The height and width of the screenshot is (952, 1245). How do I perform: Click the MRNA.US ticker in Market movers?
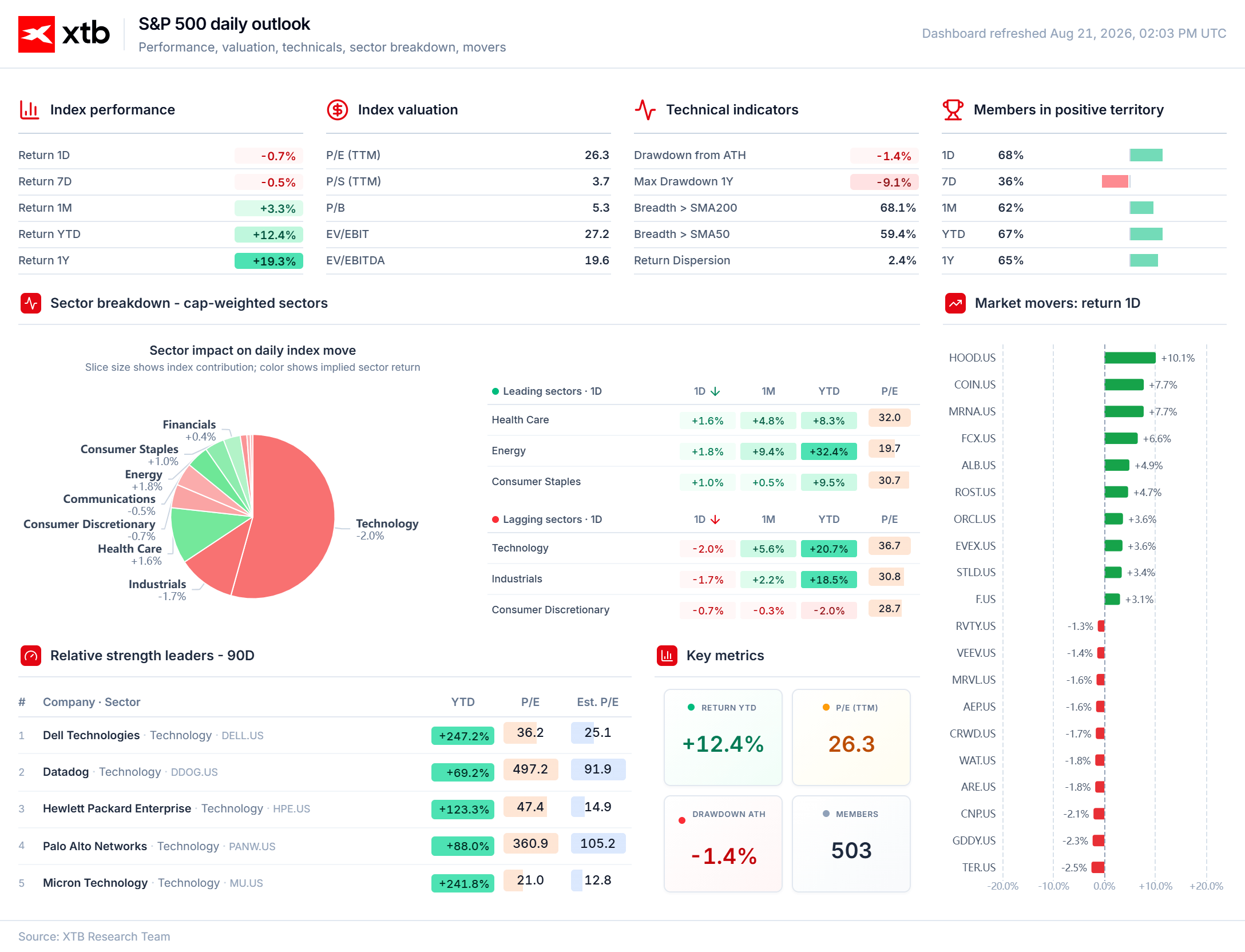pos(972,411)
